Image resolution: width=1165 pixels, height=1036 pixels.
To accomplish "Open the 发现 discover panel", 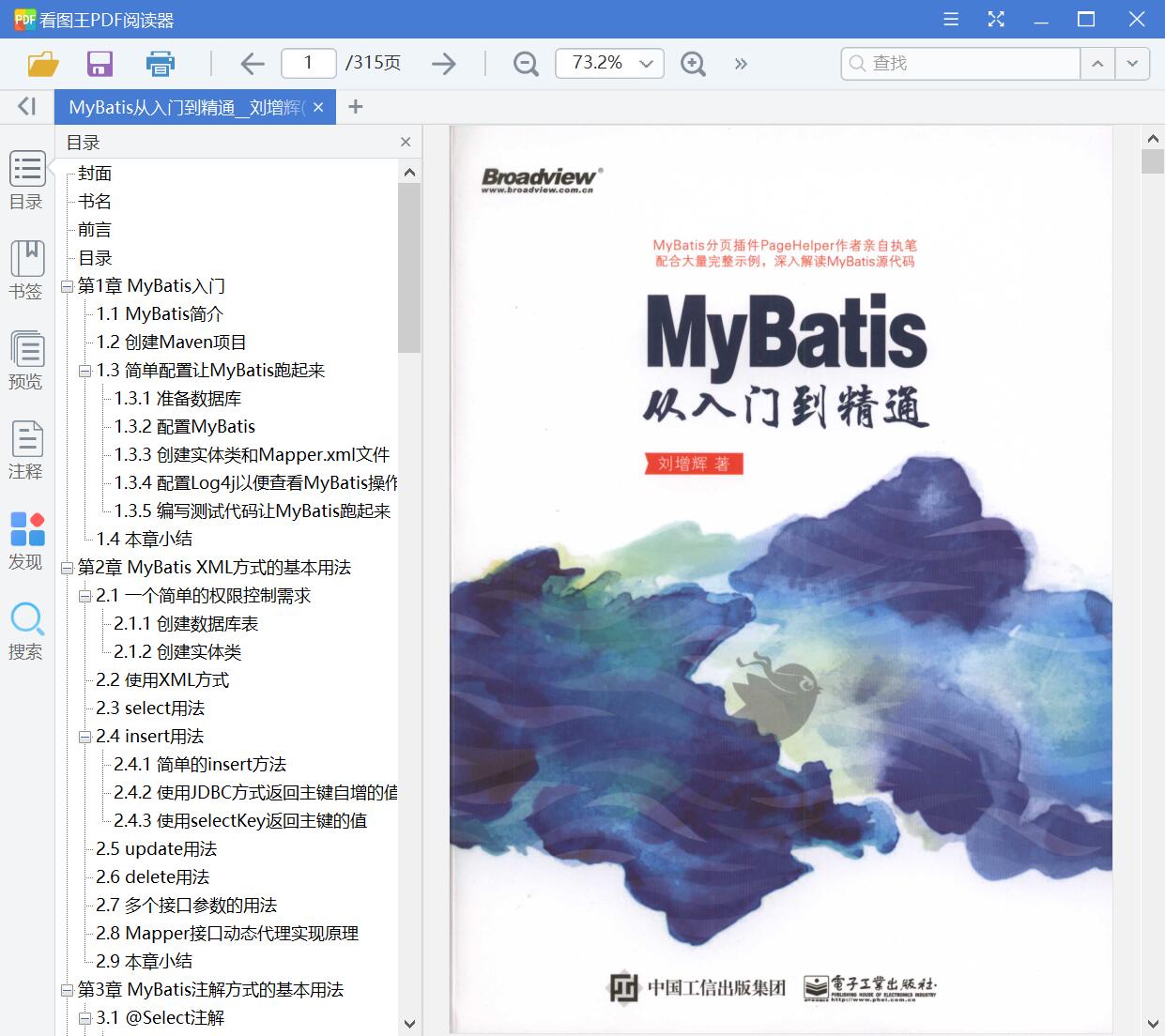I will 26,541.
